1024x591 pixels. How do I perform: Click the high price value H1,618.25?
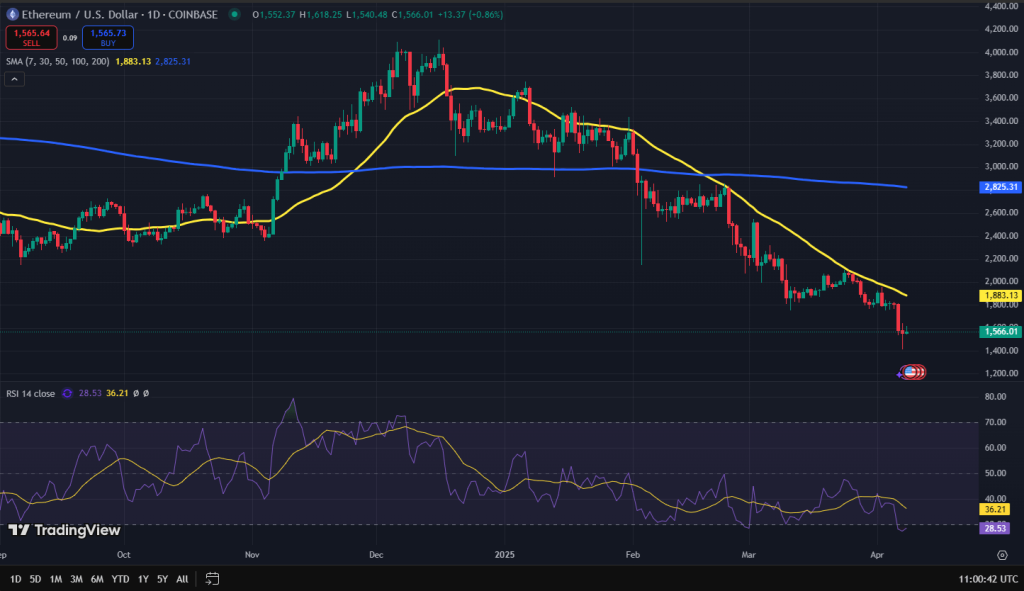click(321, 14)
